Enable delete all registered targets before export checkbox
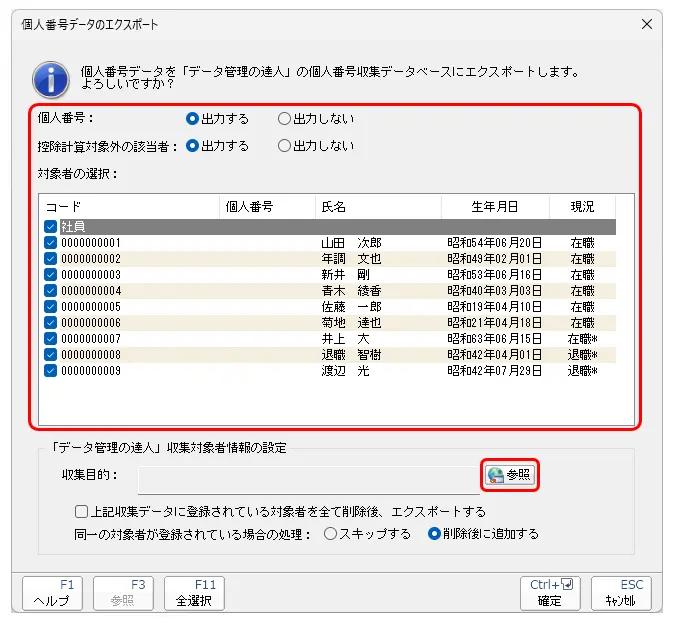 (82, 511)
